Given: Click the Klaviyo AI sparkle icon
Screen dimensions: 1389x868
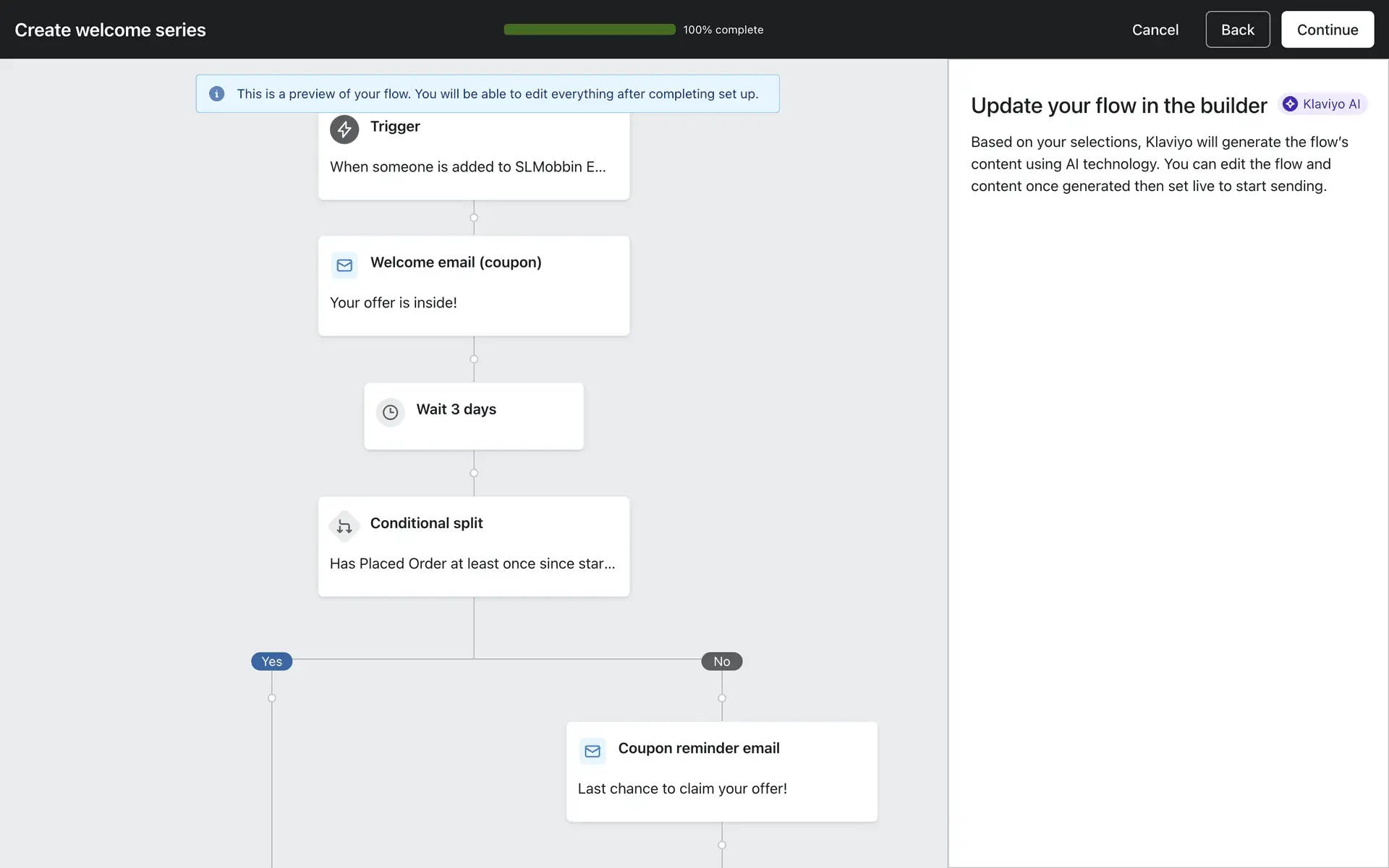Looking at the screenshot, I should (x=1290, y=104).
